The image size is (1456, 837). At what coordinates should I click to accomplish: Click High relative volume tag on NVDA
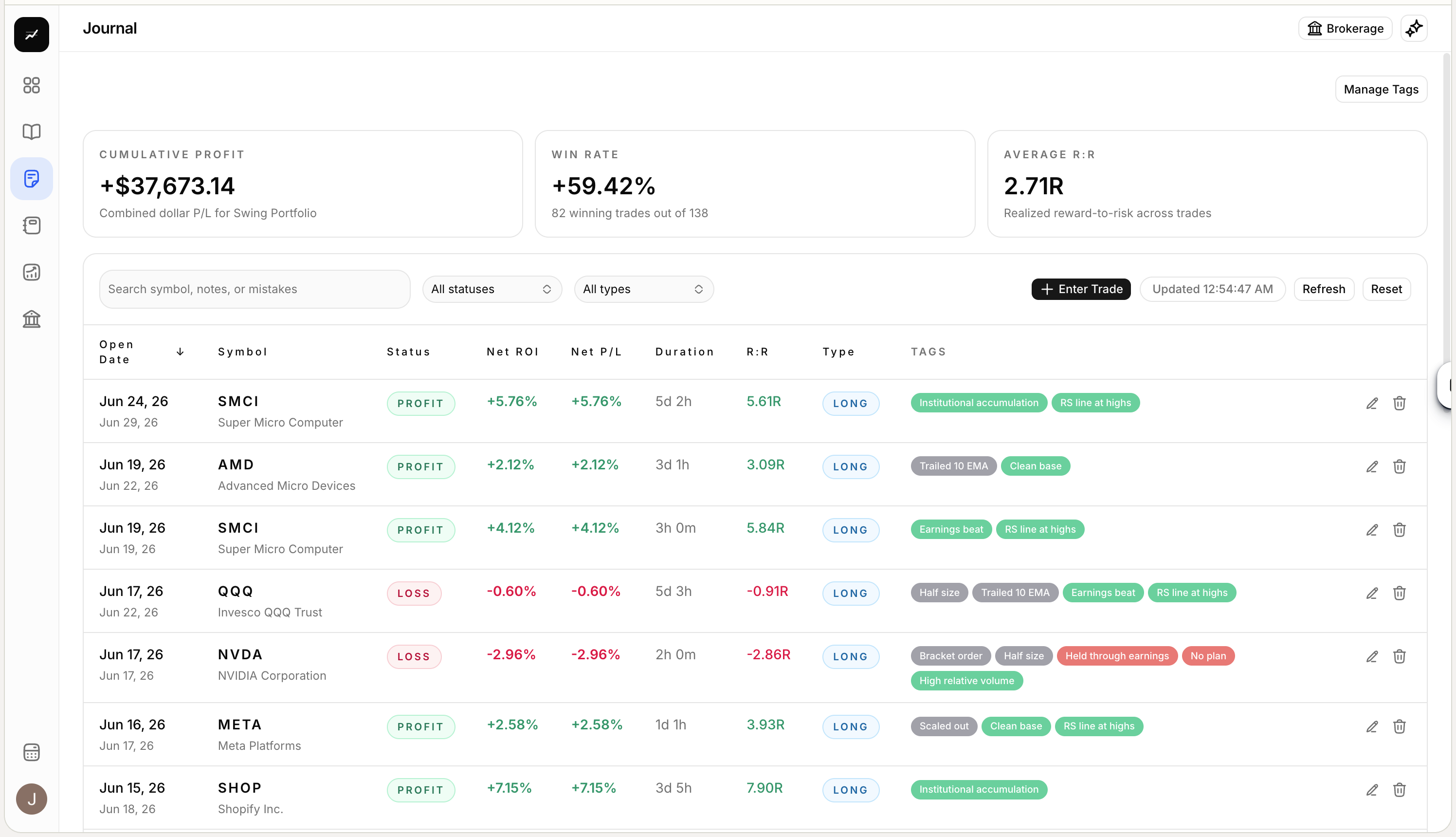click(966, 681)
